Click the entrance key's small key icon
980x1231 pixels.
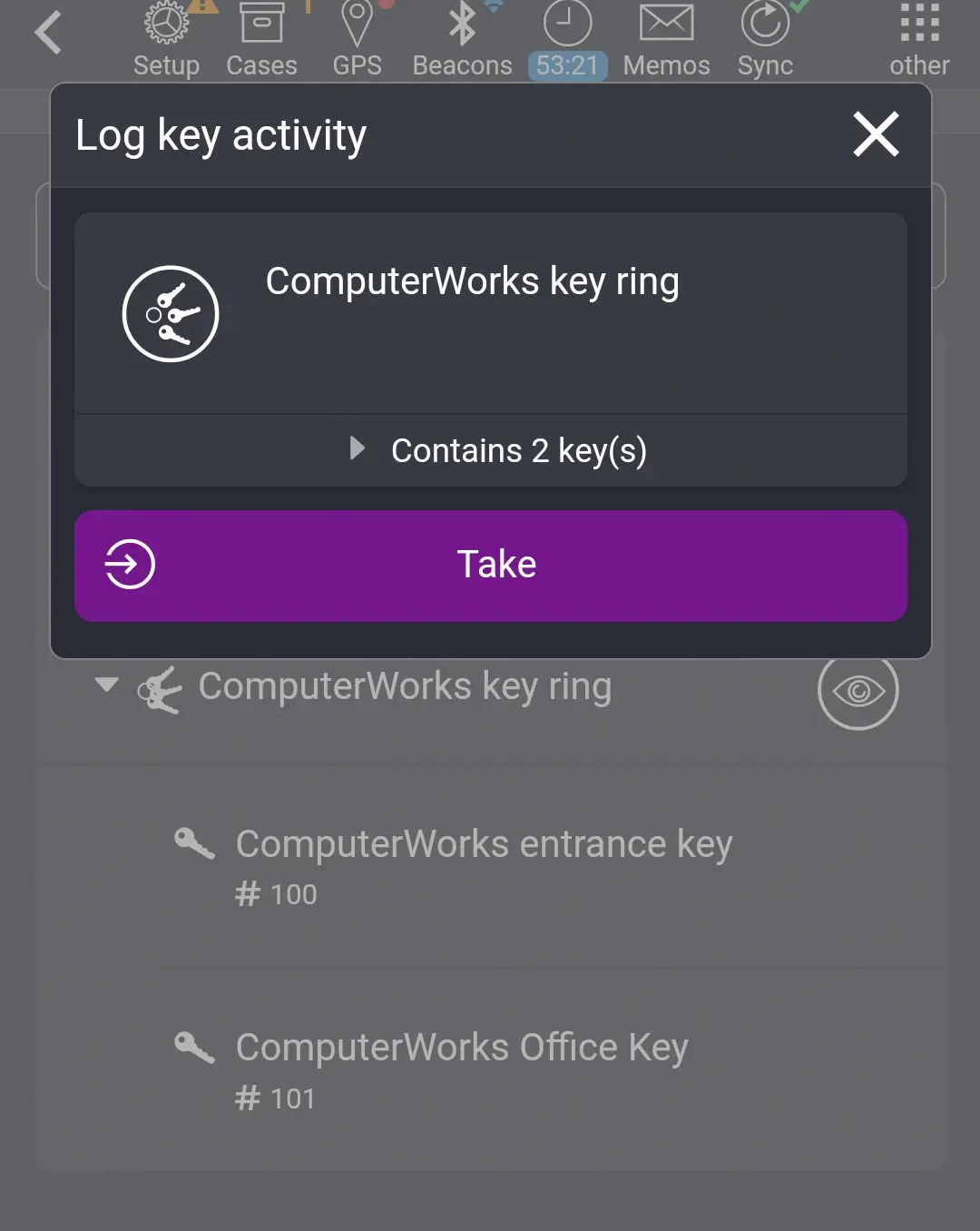195,842
